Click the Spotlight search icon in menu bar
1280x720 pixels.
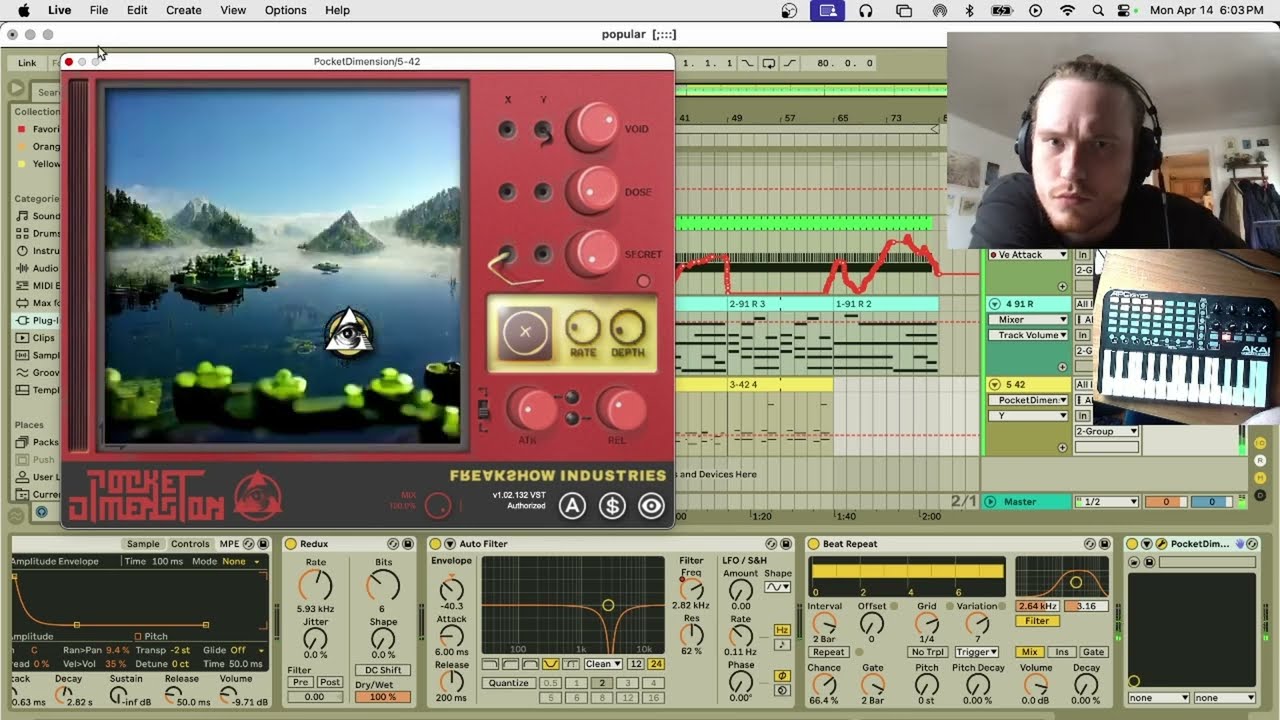tap(1098, 10)
